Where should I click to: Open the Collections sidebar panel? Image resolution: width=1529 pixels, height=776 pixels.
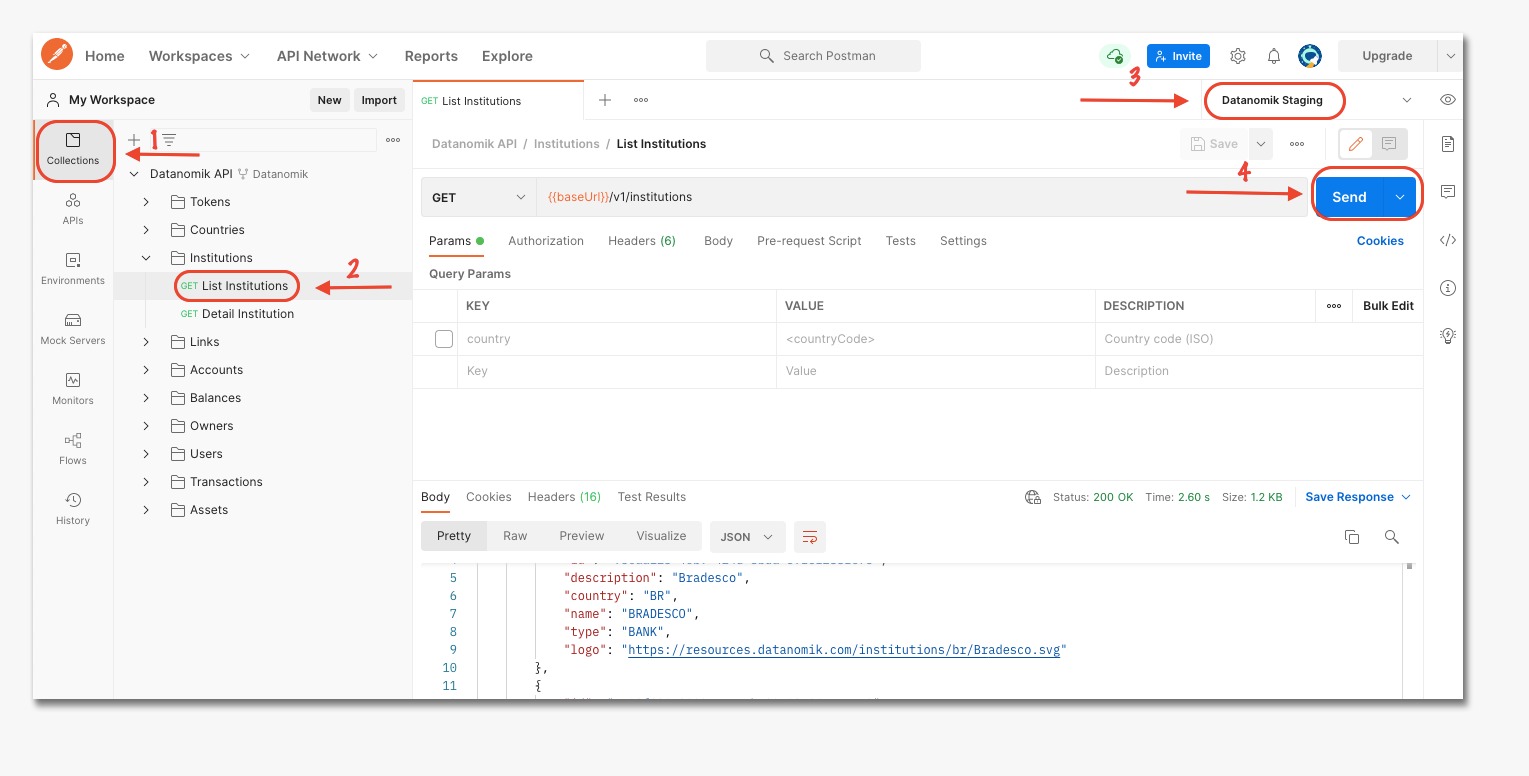pyautogui.click(x=73, y=150)
